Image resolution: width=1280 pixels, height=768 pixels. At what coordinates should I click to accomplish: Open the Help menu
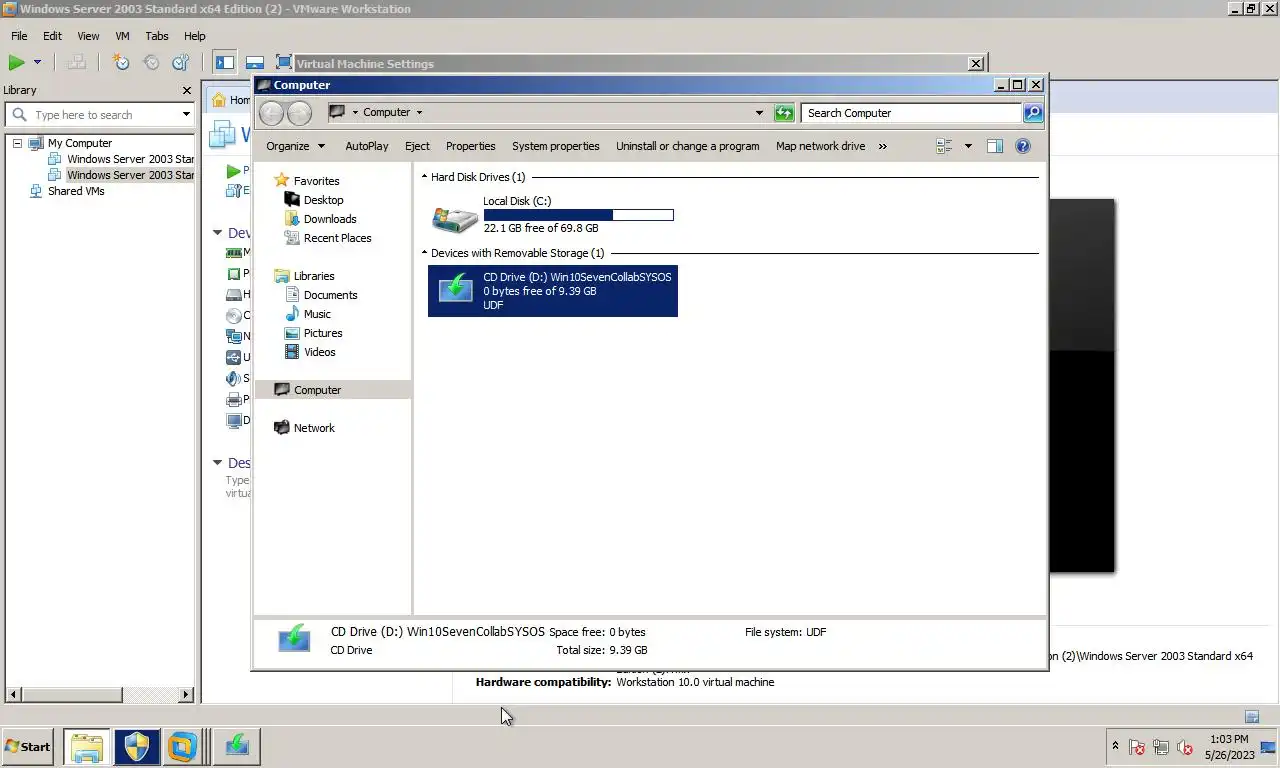[194, 36]
